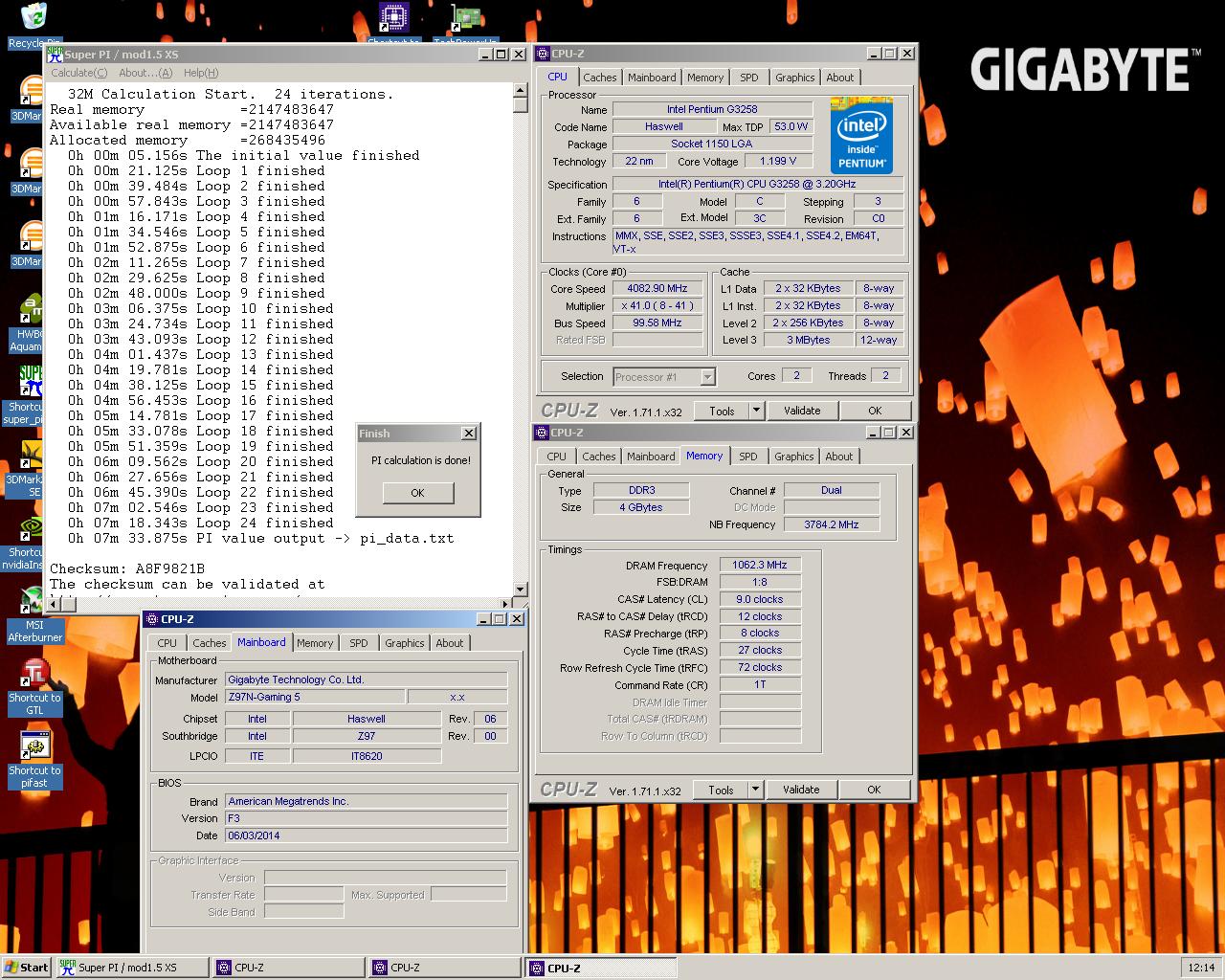
Task: Click the Multiplier value x 41.0
Action: pos(657,305)
